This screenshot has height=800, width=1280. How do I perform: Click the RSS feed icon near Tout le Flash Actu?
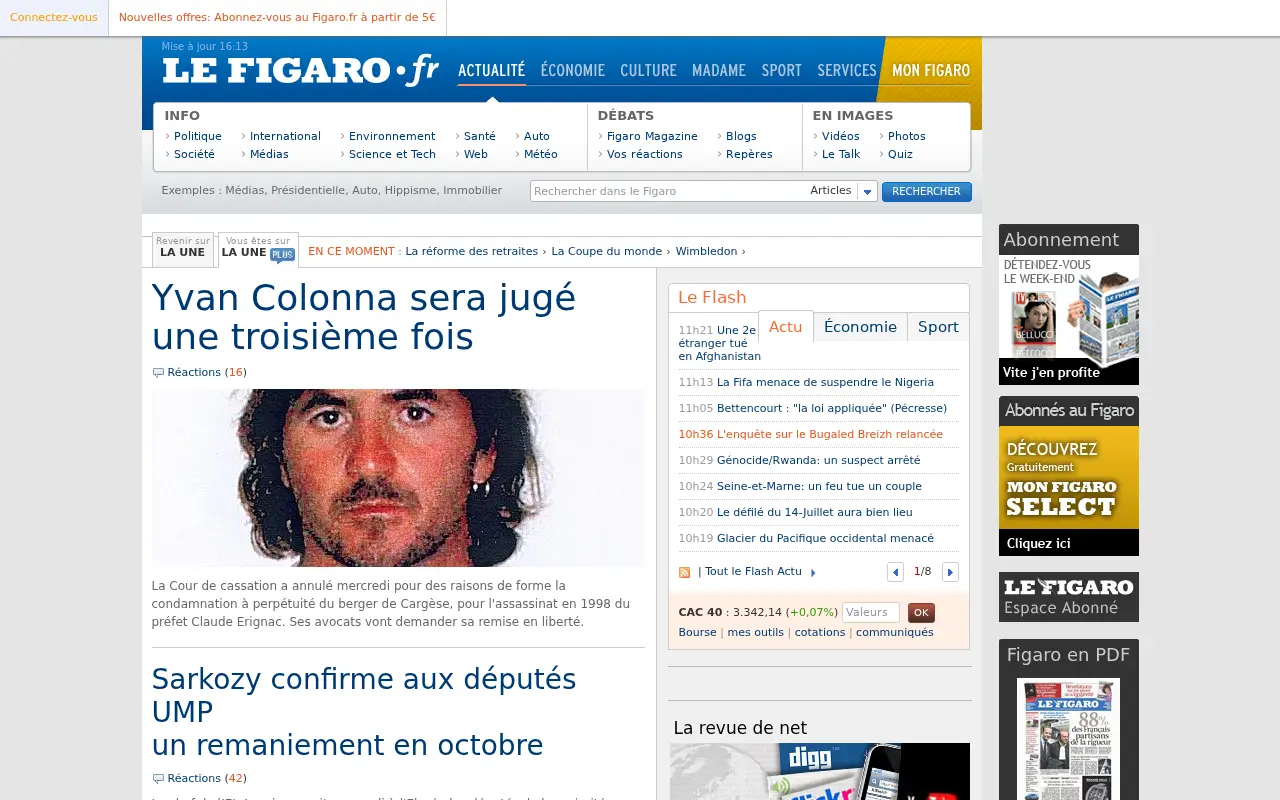pos(684,572)
